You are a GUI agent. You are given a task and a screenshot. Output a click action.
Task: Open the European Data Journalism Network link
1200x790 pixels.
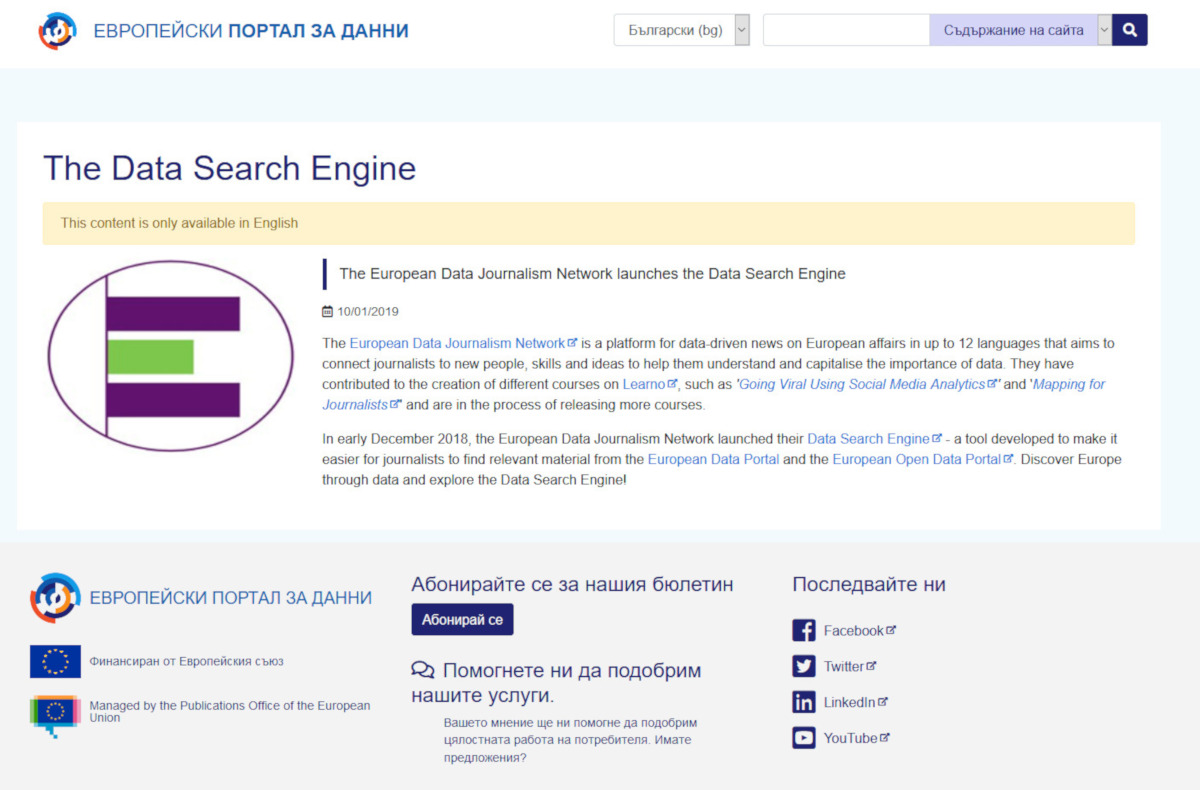(x=457, y=343)
